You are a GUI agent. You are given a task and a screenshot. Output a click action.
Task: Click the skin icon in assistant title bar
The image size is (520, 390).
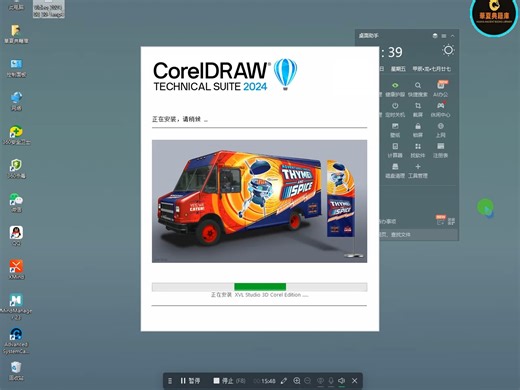coord(435,36)
